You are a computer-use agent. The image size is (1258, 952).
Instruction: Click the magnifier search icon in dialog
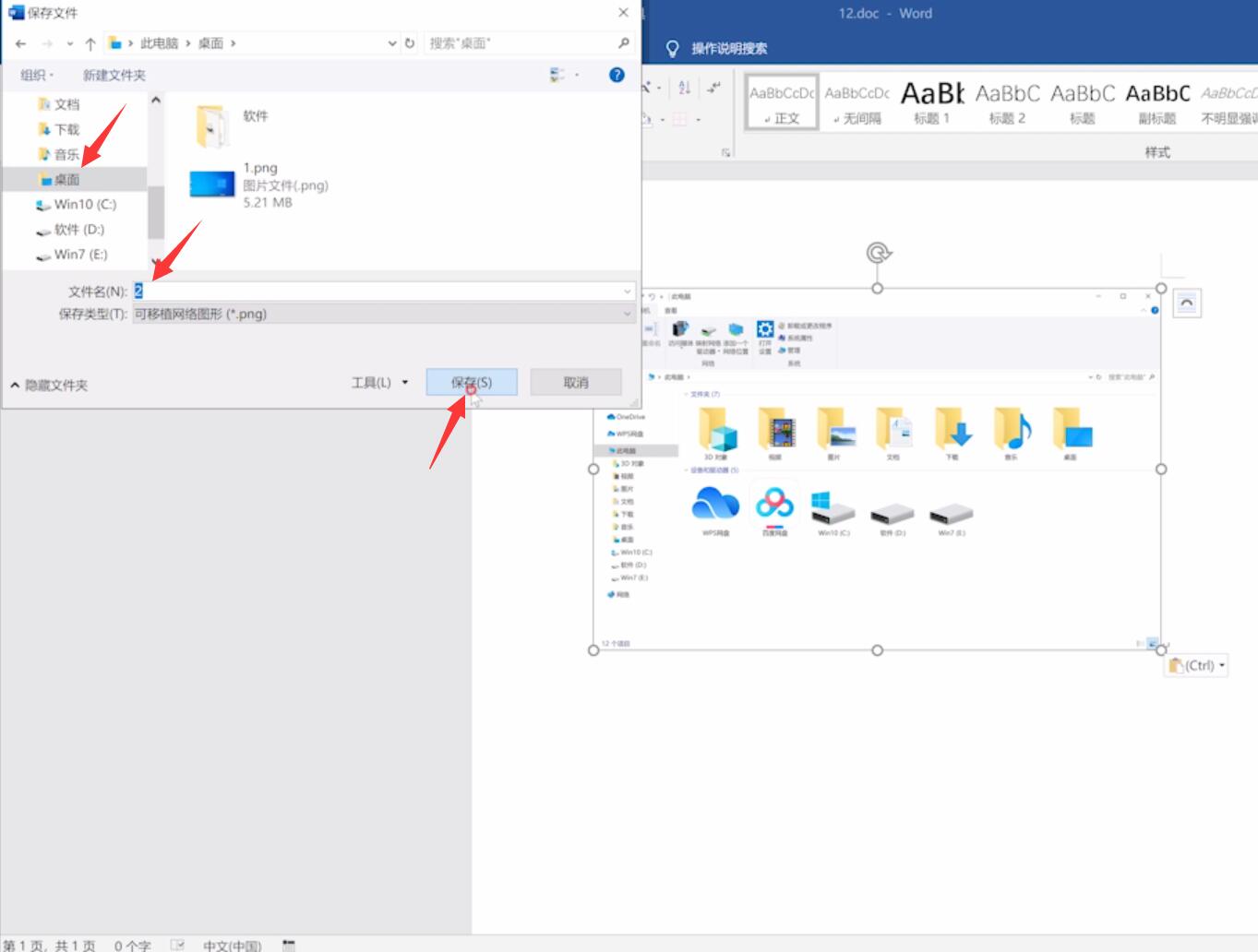click(624, 43)
